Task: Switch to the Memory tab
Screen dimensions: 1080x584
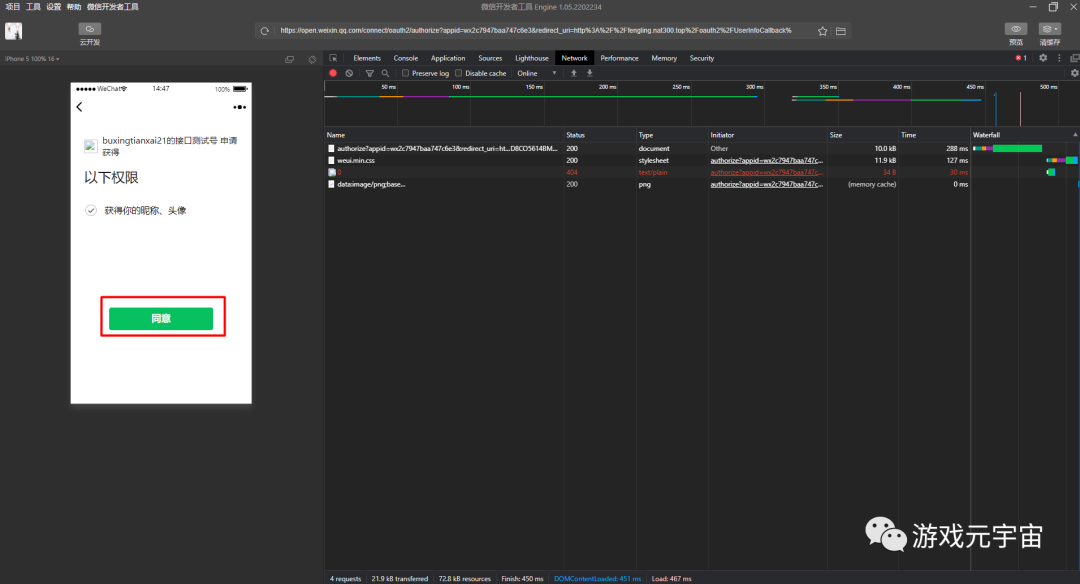Action: (x=664, y=59)
